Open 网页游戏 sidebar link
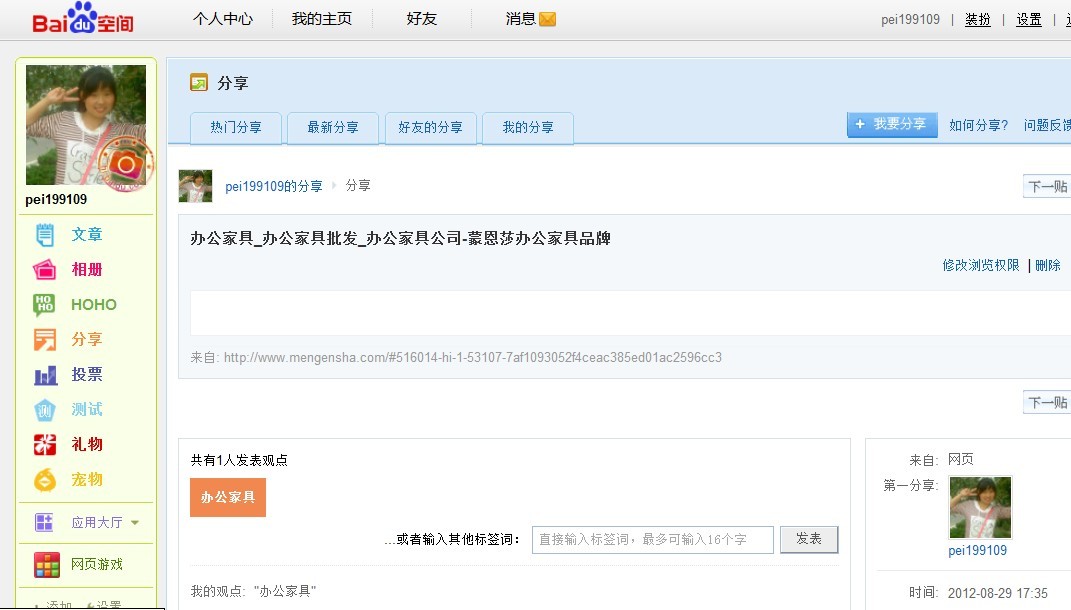Screen dimensions: 1071x610 [97, 564]
